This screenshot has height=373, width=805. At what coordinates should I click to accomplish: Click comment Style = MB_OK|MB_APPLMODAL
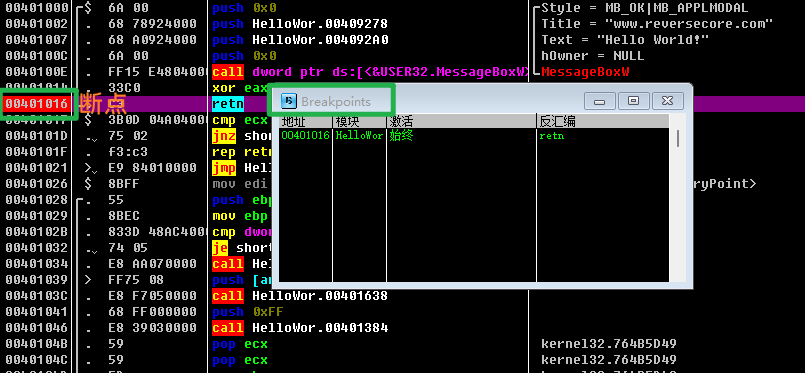[x=644, y=8]
